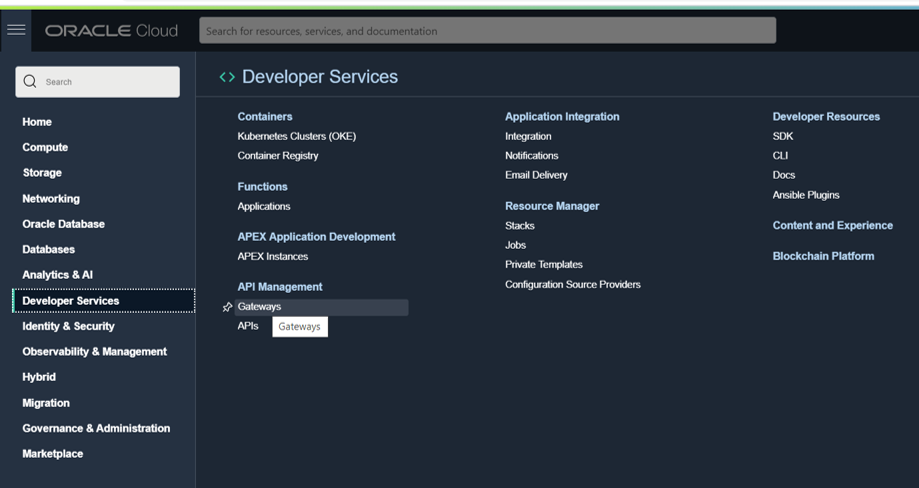The image size is (919, 488).
Task: Open Content and Experience
Action: pos(833,226)
